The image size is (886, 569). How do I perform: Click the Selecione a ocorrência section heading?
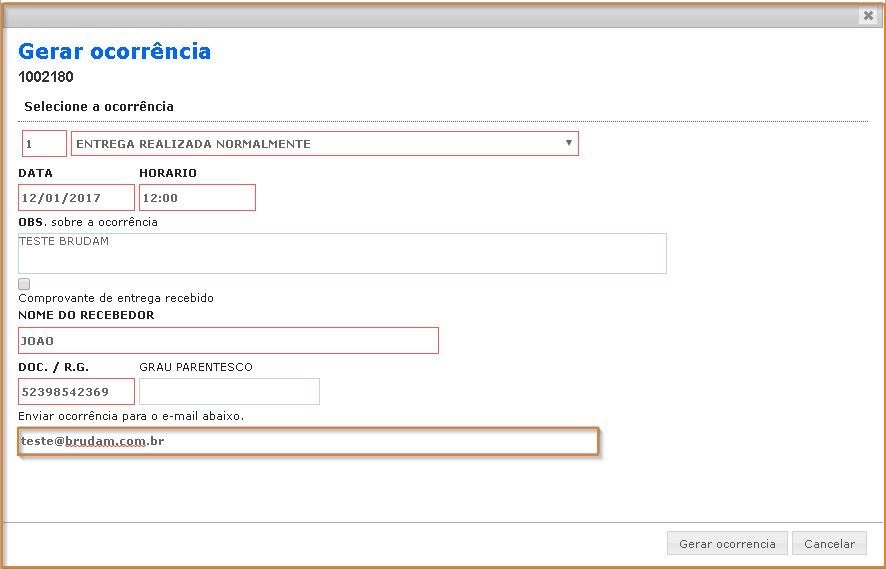tap(99, 107)
